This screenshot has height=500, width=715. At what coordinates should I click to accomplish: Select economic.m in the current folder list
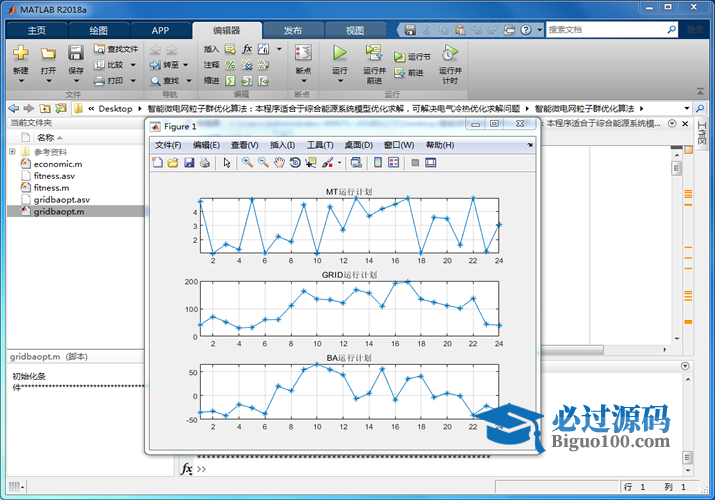57,163
